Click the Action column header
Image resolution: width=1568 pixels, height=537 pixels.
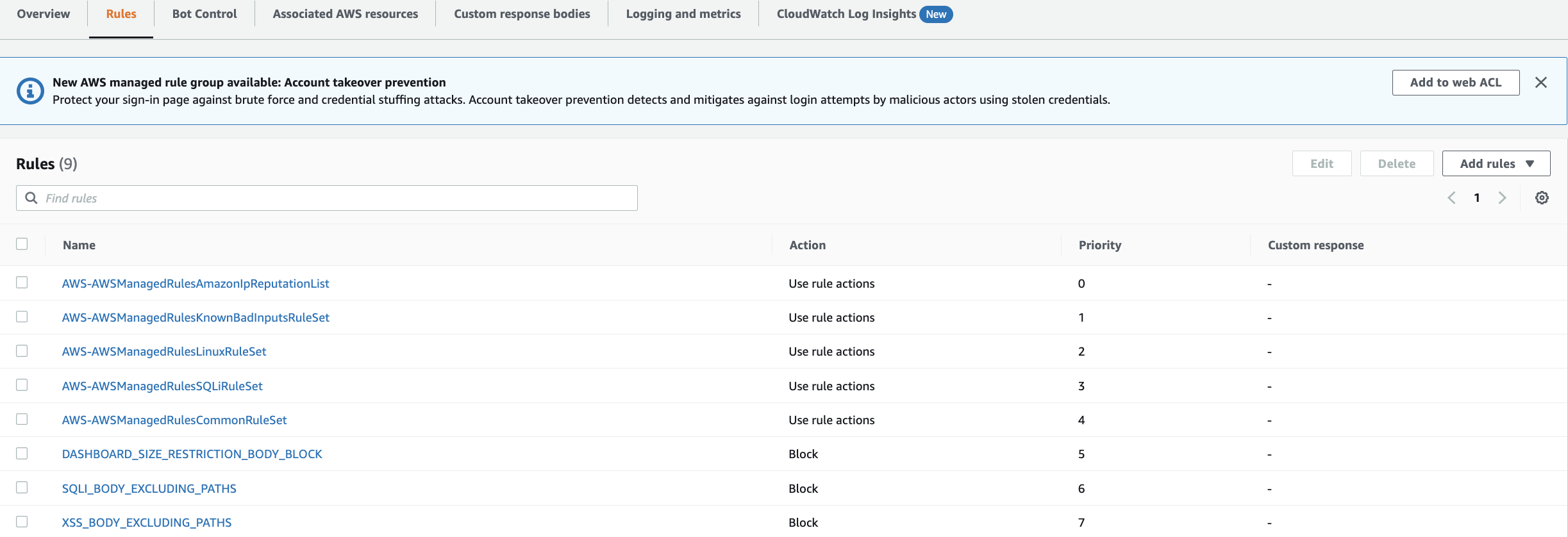[808, 245]
